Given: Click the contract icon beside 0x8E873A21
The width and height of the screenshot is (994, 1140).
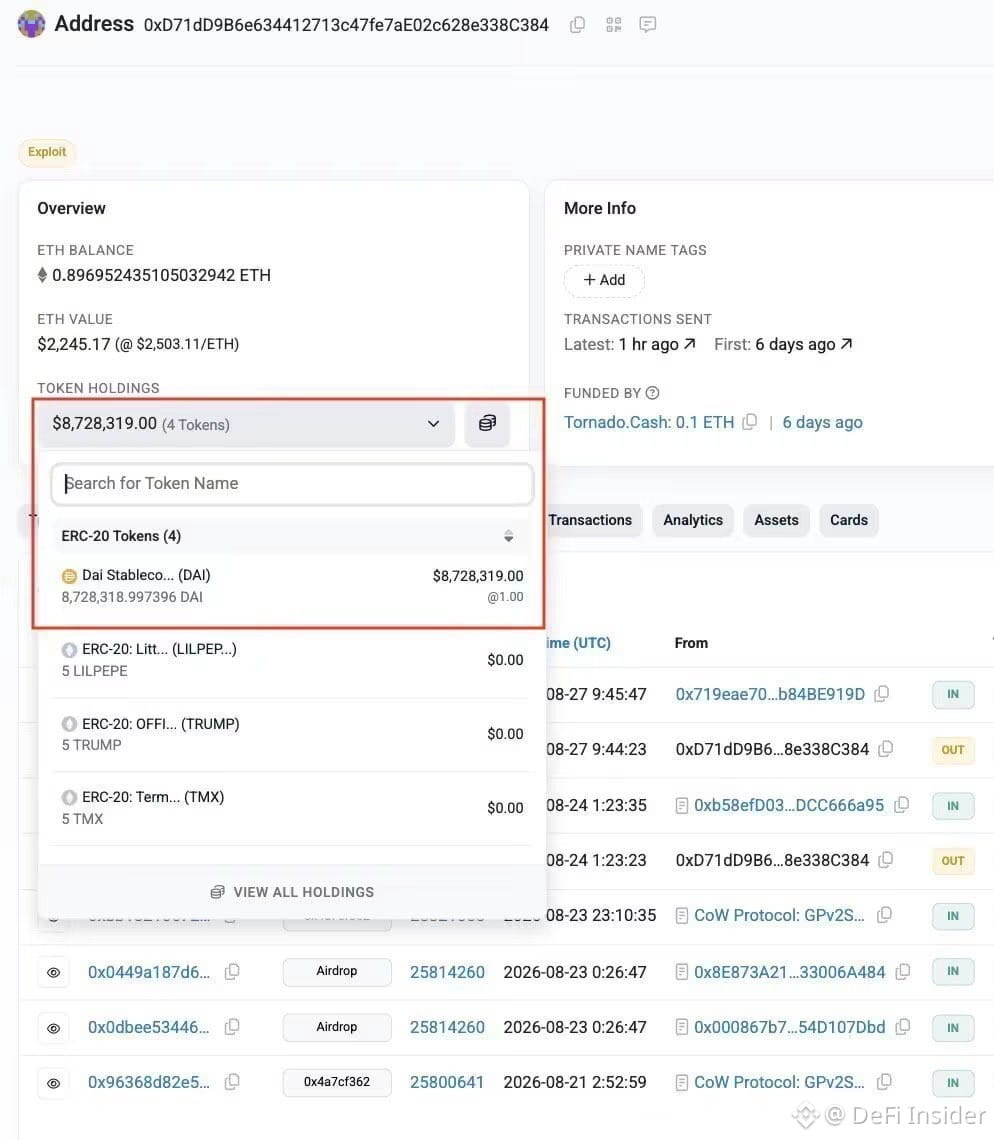Looking at the screenshot, I should coord(681,972).
